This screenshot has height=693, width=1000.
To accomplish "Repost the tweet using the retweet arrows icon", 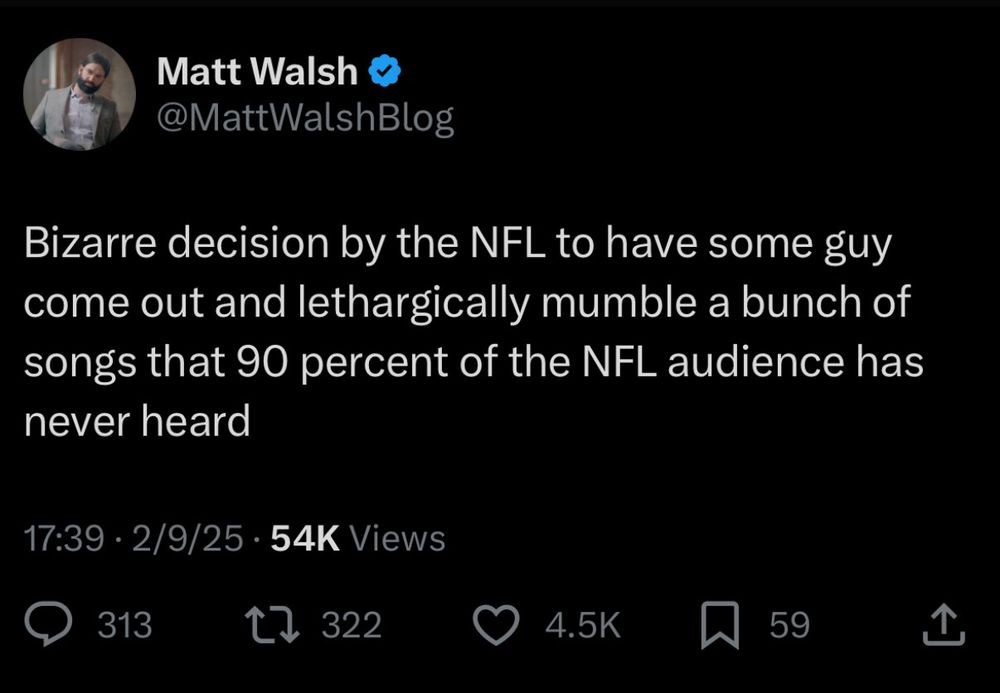I will click(x=272, y=625).
